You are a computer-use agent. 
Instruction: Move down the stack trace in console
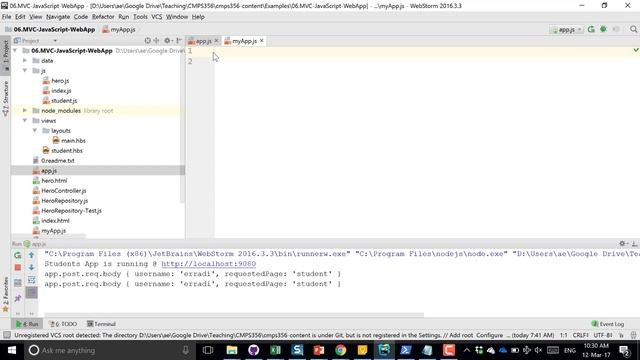(31, 268)
